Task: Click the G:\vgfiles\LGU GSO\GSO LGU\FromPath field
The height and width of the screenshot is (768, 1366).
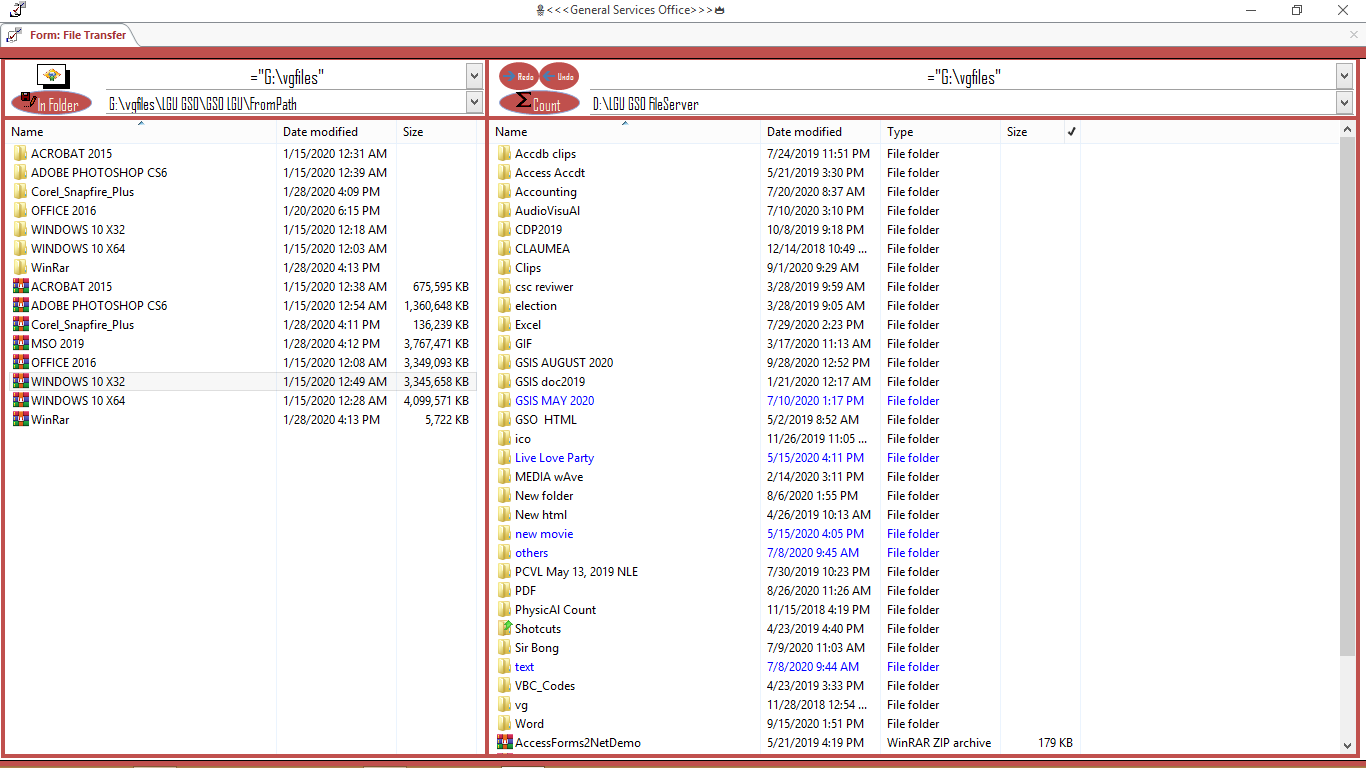Action: [286, 102]
